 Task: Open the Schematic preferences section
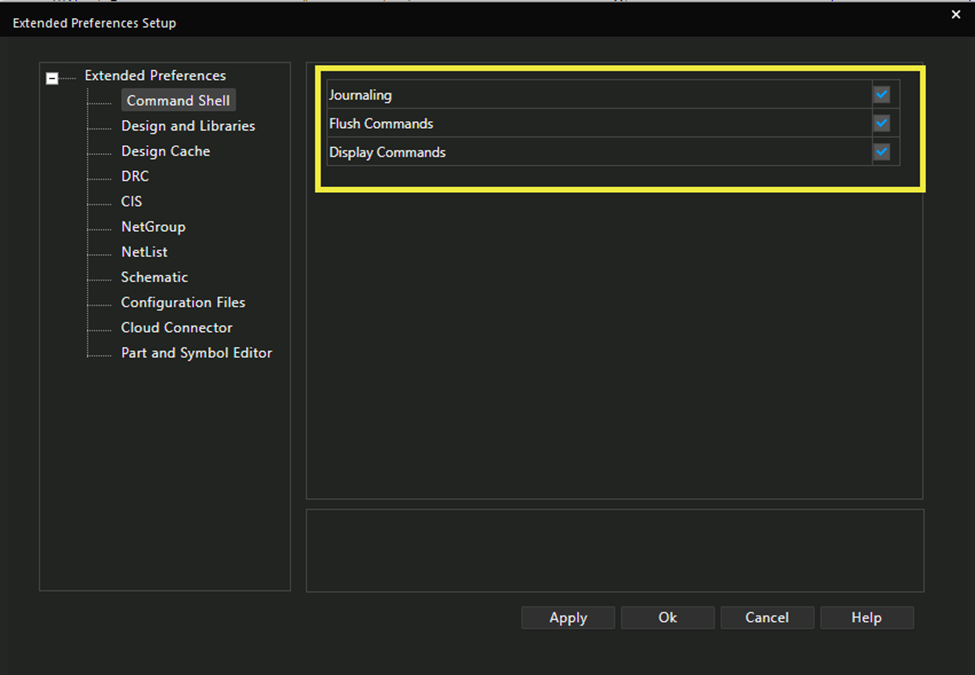(154, 277)
